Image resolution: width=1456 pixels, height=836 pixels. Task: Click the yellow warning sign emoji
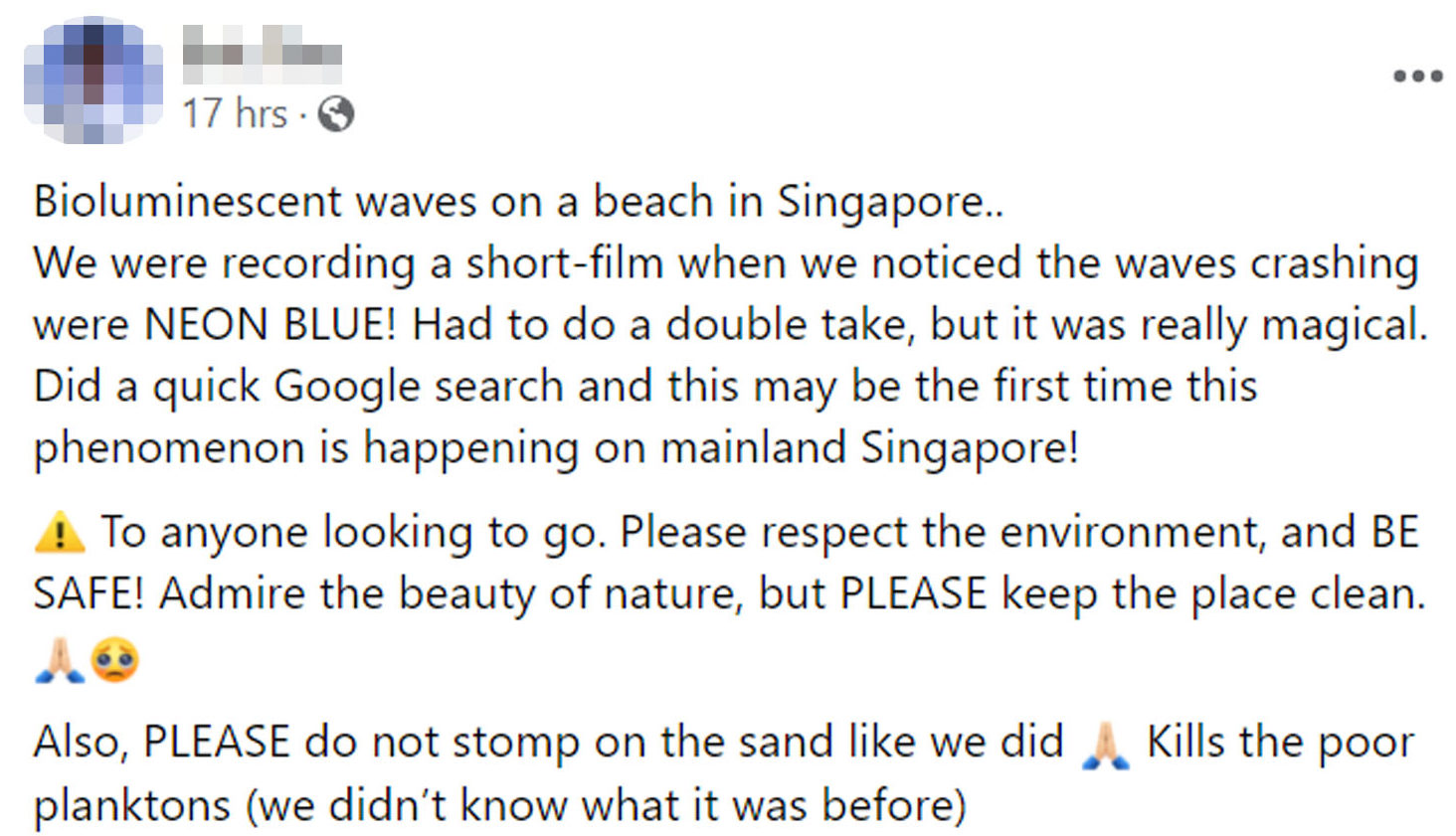coord(60,532)
